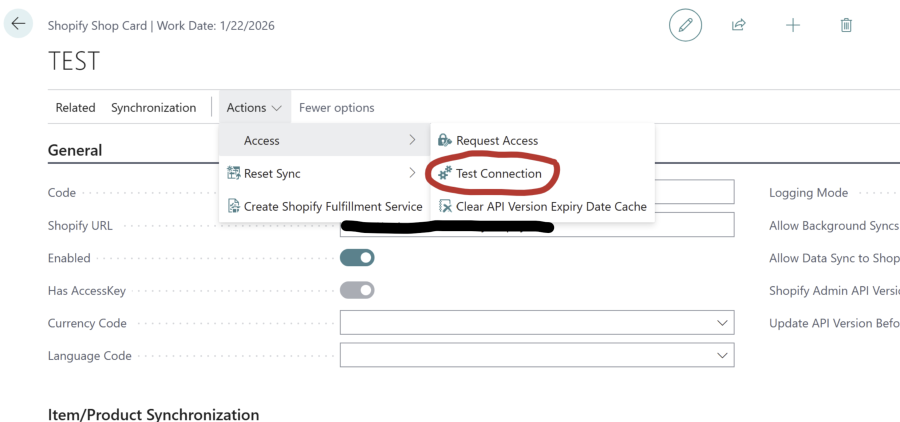This screenshot has width=900, height=422.
Task: Click the plus icon to add new
Action: click(792, 25)
